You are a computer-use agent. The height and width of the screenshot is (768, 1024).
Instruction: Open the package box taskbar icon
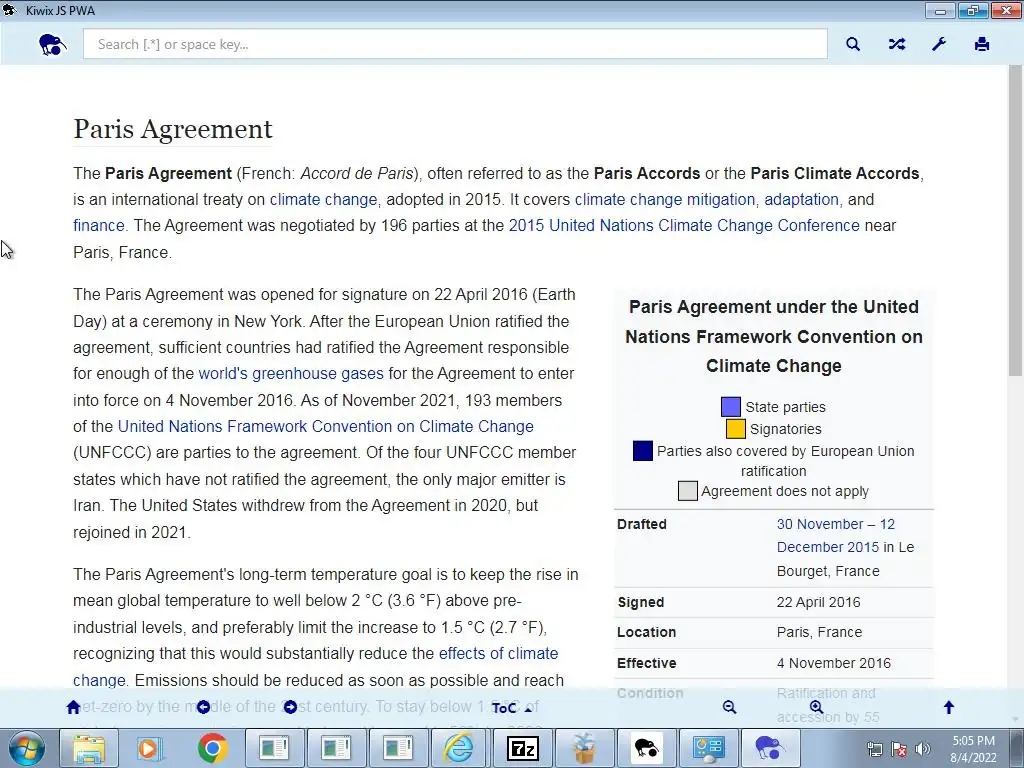click(x=584, y=748)
